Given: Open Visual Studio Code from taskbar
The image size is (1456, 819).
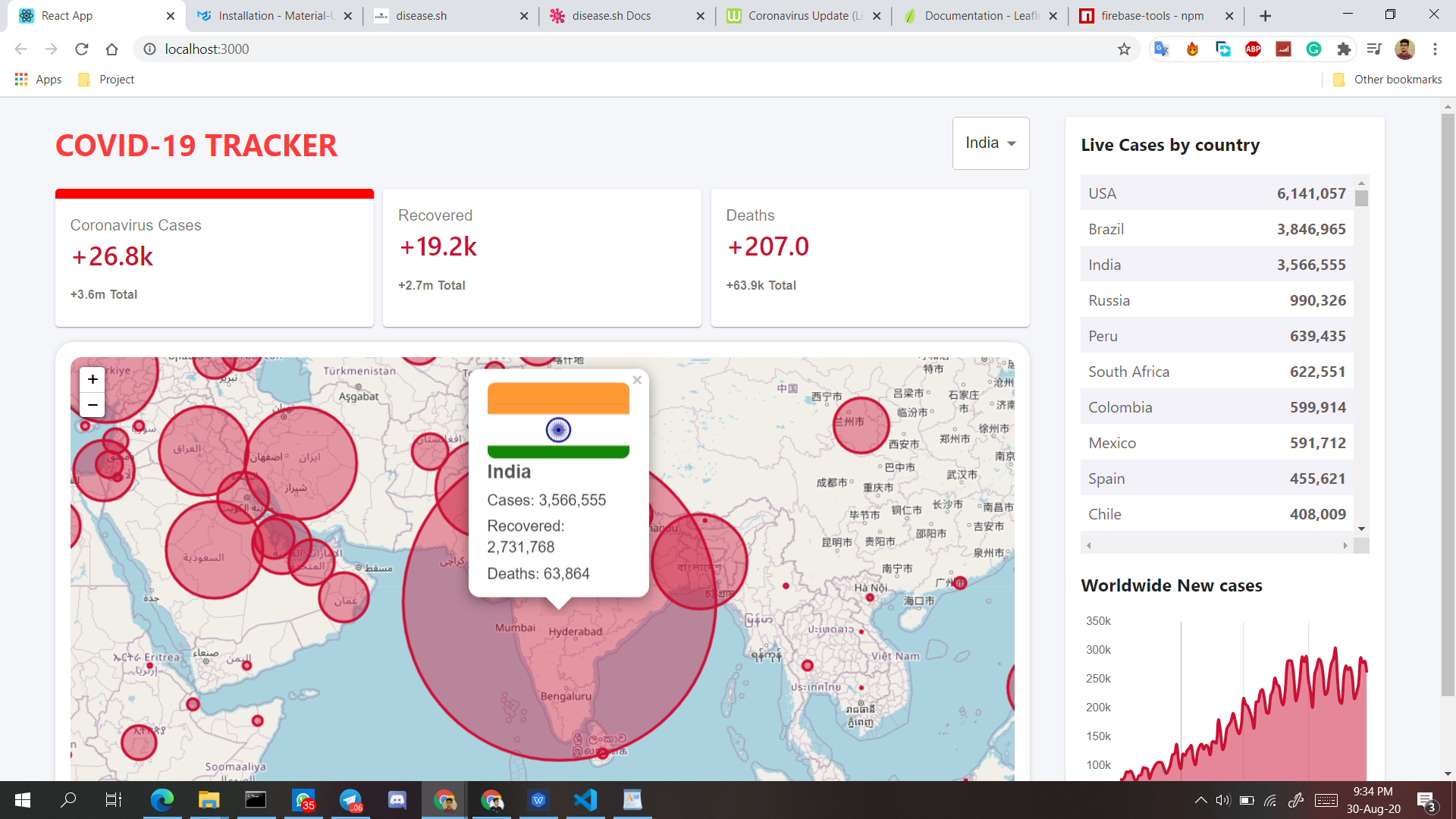Looking at the screenshot, I should (585, 800).
